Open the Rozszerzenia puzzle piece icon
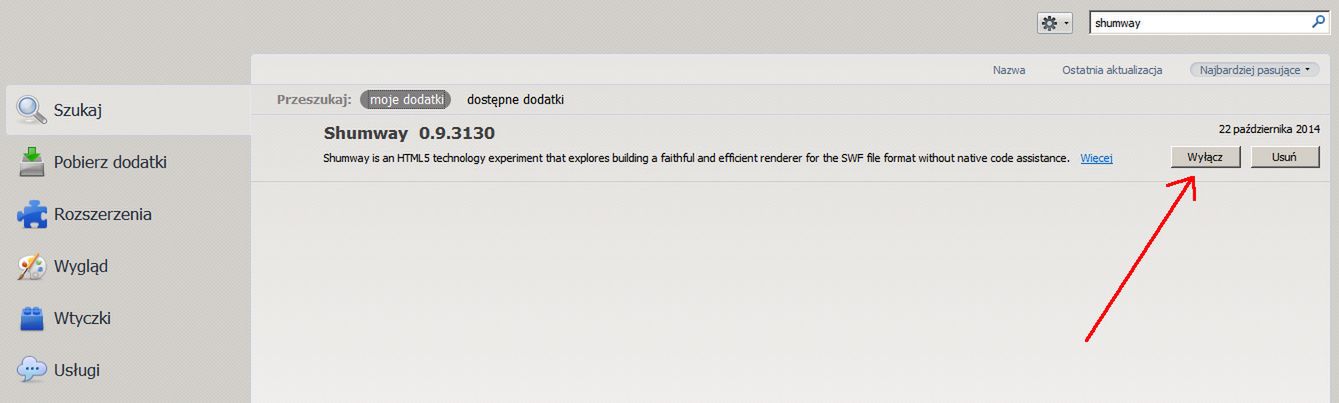This screenshot has width=1339, height=403. pyautogui.click(x=33, y=214)
